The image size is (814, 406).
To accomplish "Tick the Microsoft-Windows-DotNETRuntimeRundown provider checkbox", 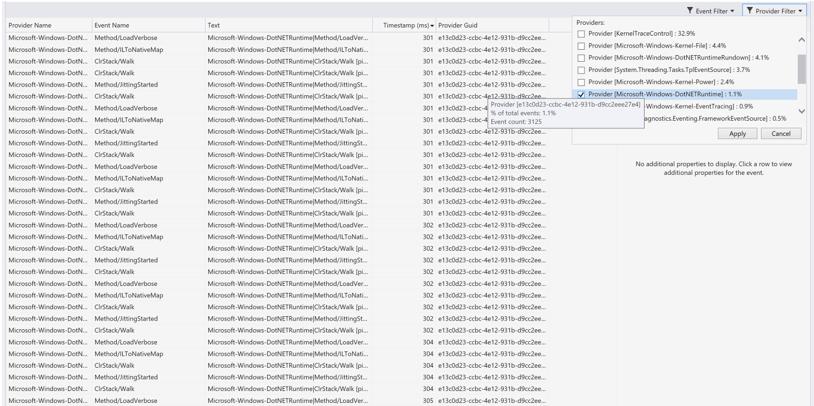I will click(x=581, y=58).
